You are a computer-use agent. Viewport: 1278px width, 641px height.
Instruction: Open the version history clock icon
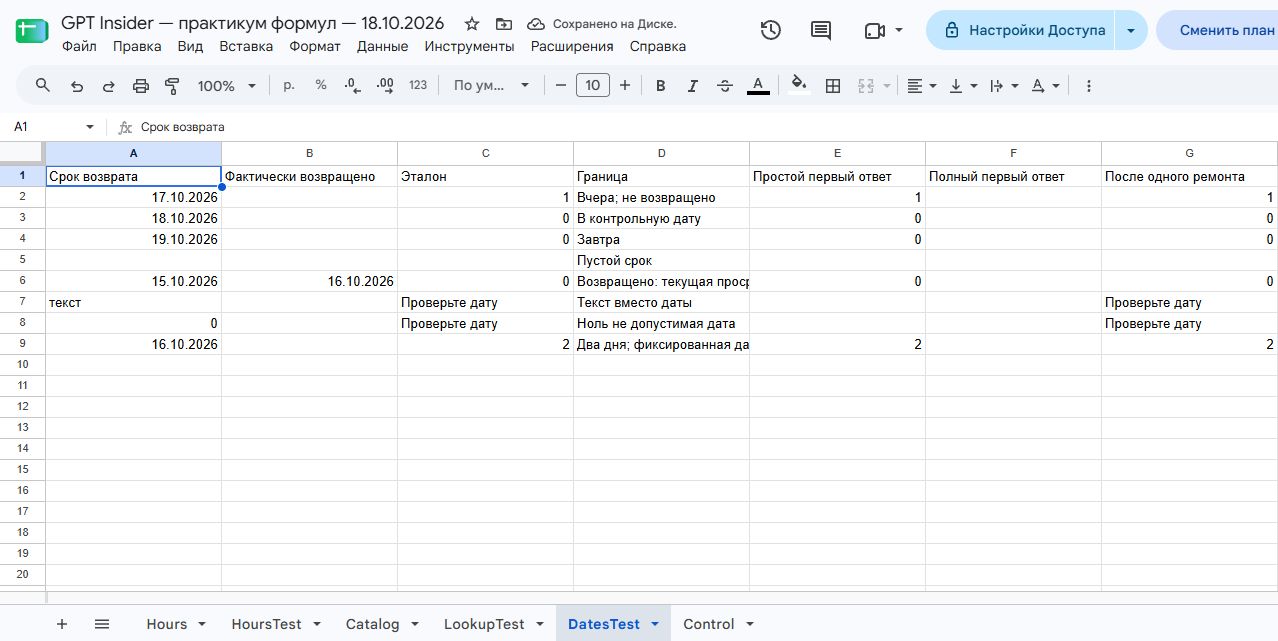(x=770, y=30)
